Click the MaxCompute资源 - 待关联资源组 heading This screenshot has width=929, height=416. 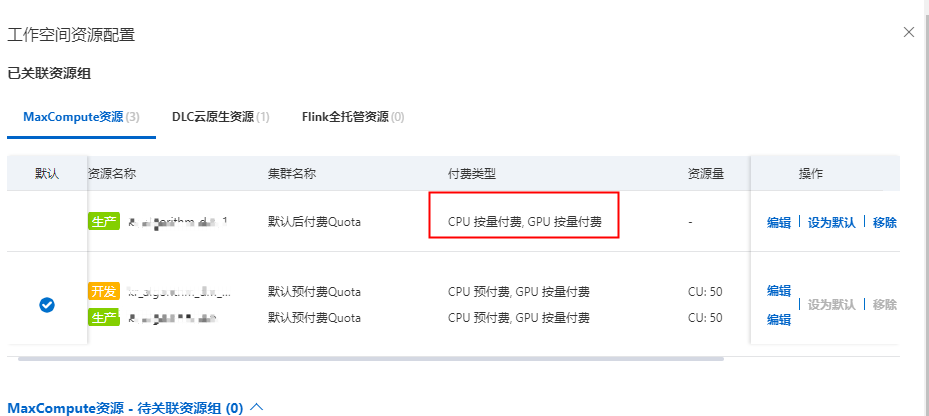[x=125, y=408]
